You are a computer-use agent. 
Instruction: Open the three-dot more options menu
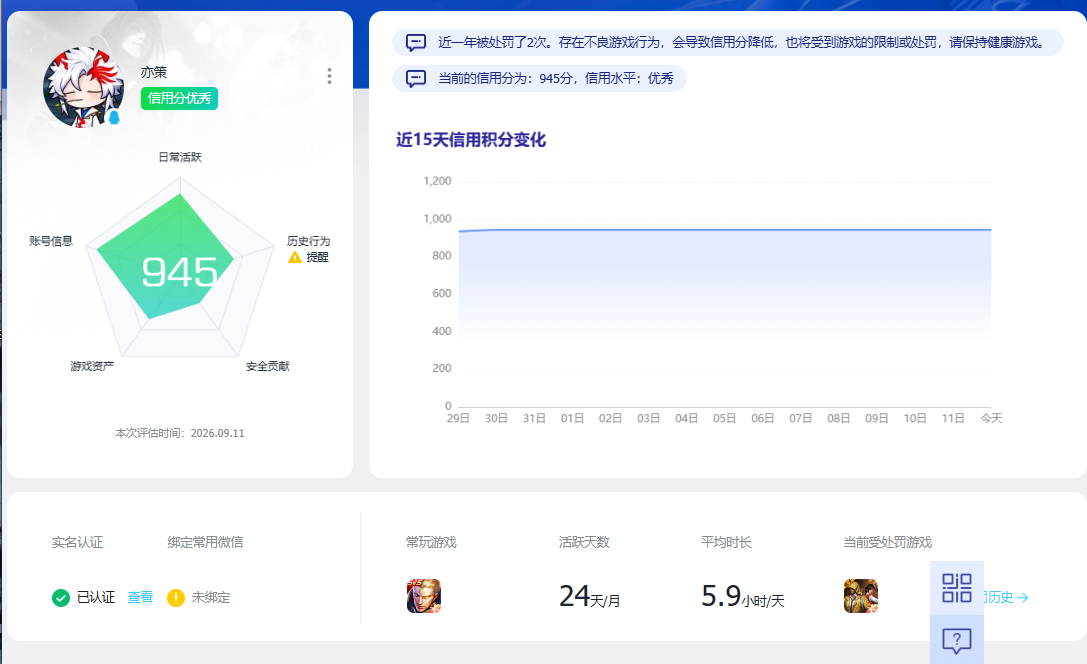click(329, 76)
